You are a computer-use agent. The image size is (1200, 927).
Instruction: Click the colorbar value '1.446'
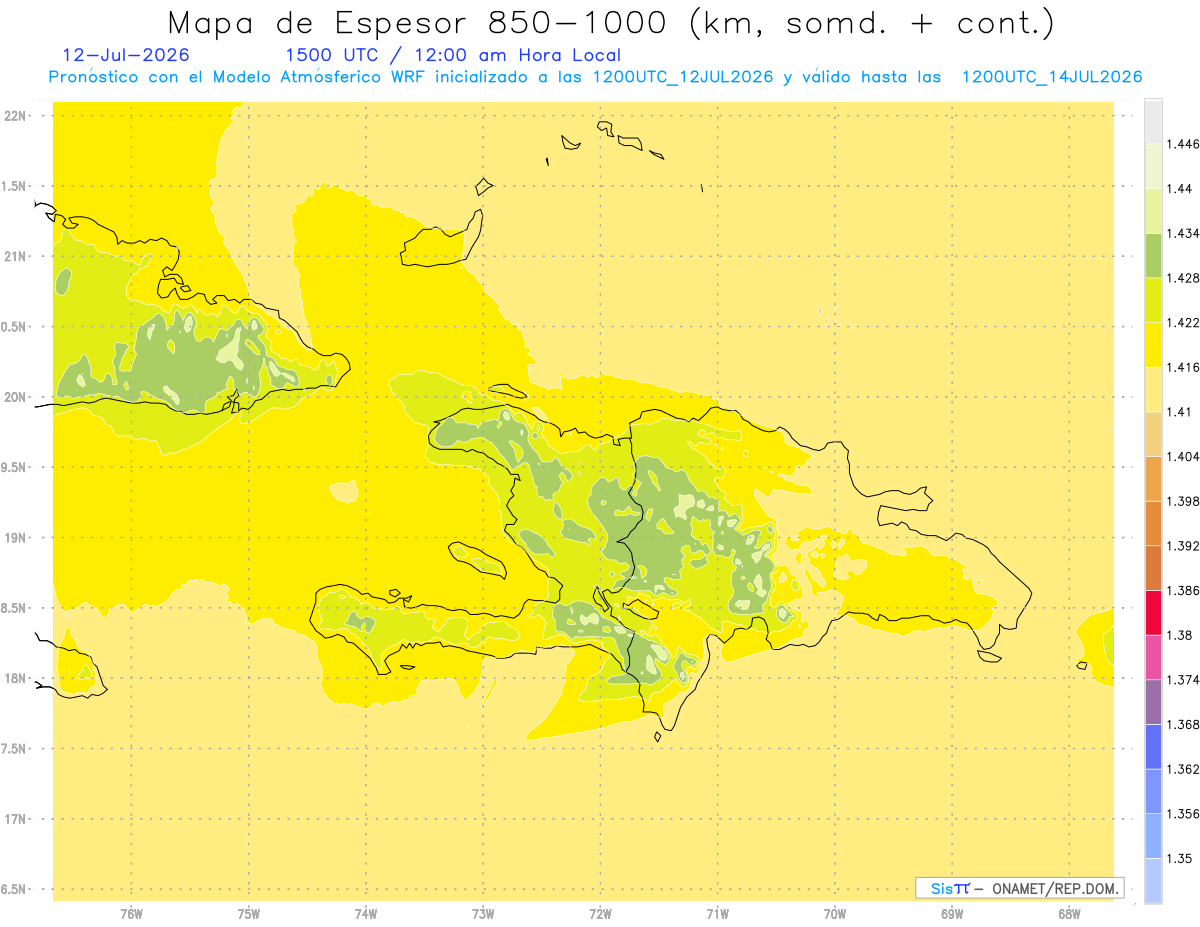[x=1183, y=144]
